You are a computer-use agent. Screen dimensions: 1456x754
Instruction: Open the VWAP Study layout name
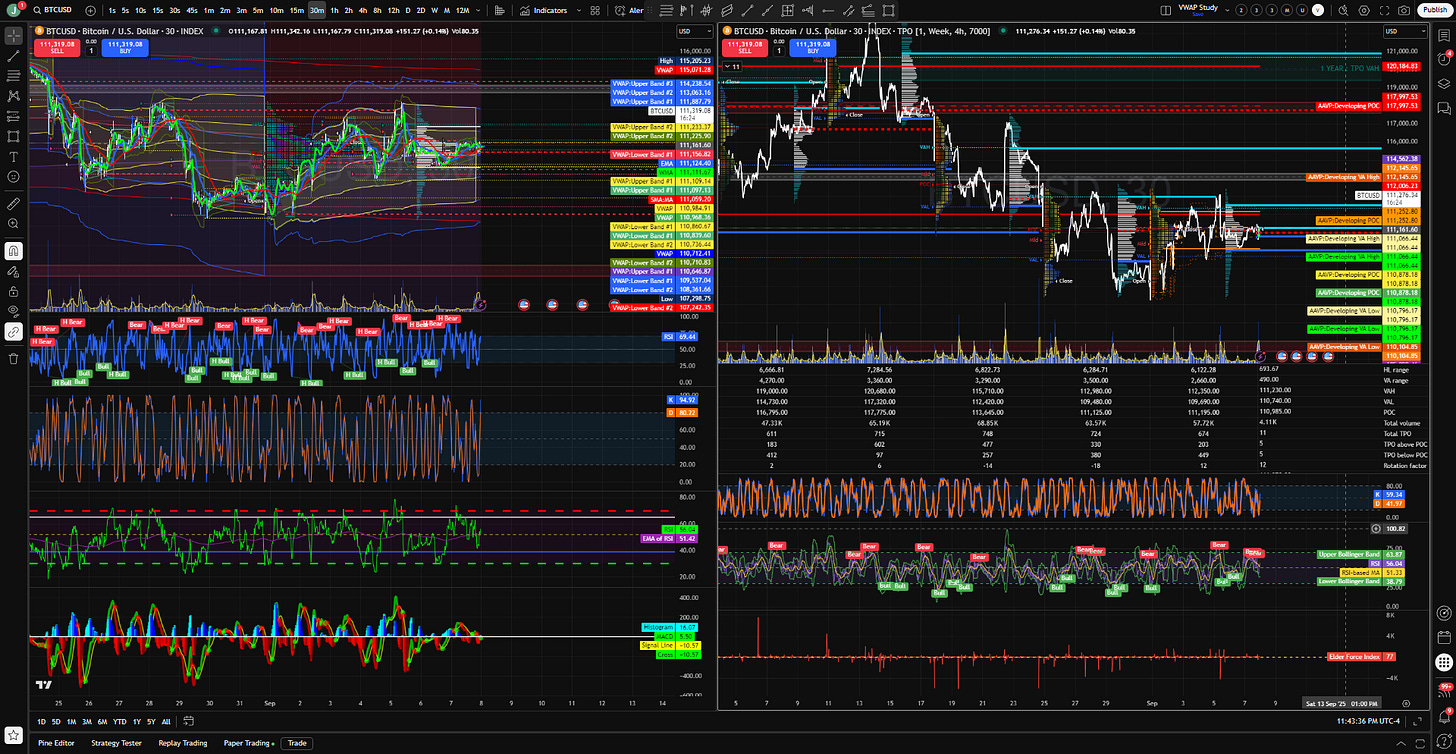[1198, 10]
